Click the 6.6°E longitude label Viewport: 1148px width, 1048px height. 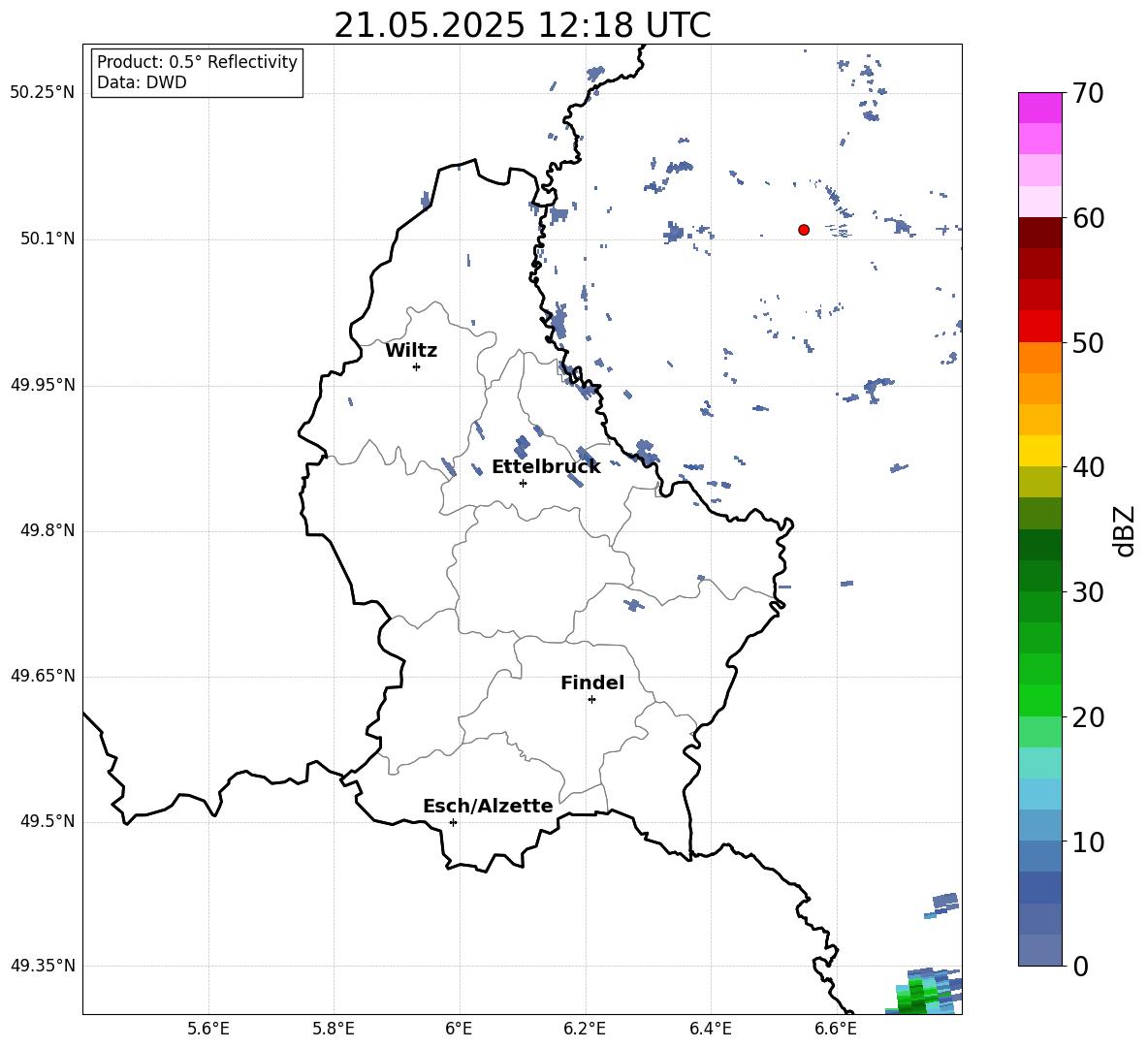pyautogui.click(x=836, y=1029)
